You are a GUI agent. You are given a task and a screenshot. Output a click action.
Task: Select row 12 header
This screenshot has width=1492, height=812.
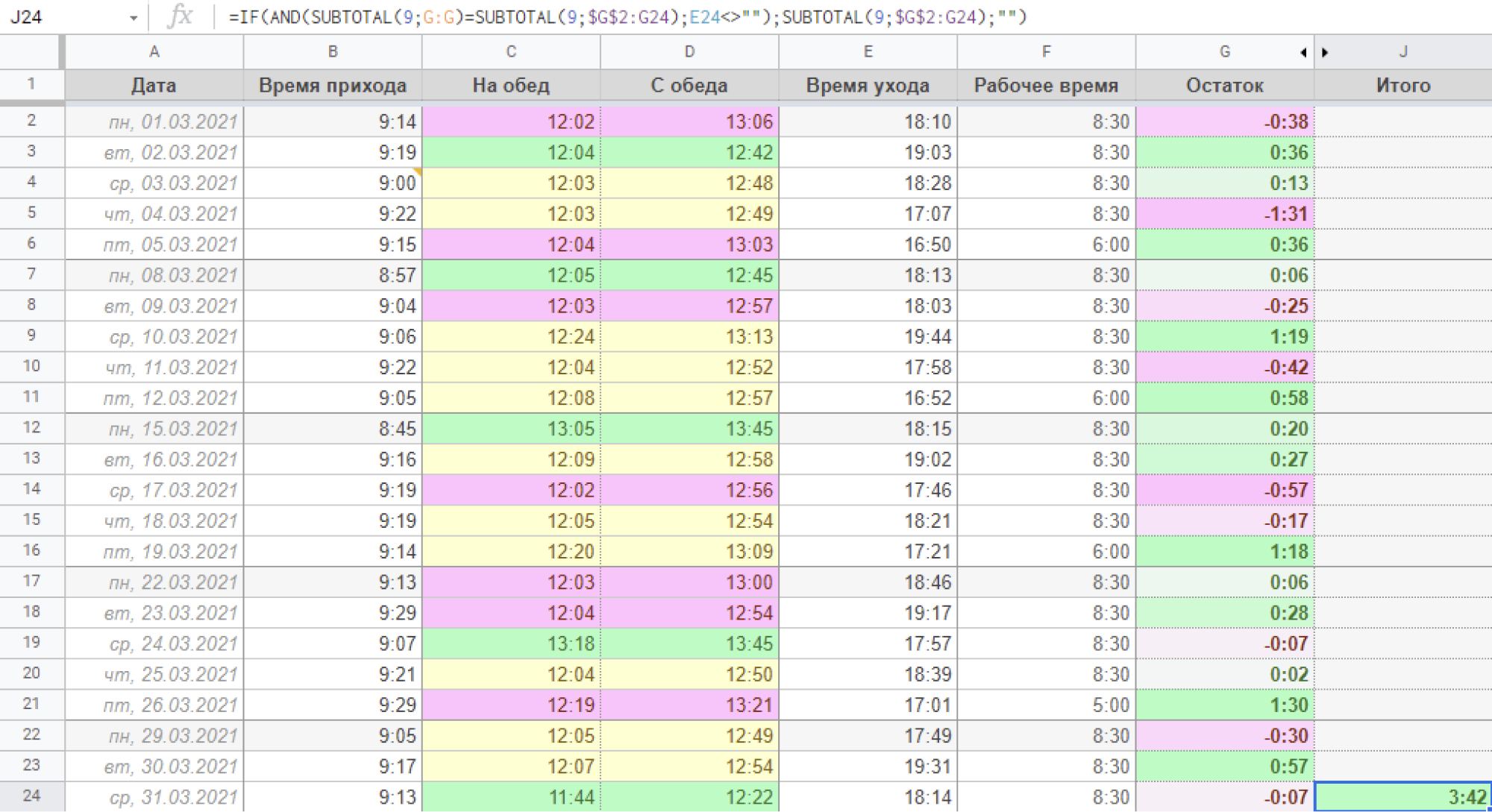[x=31, y=427]
